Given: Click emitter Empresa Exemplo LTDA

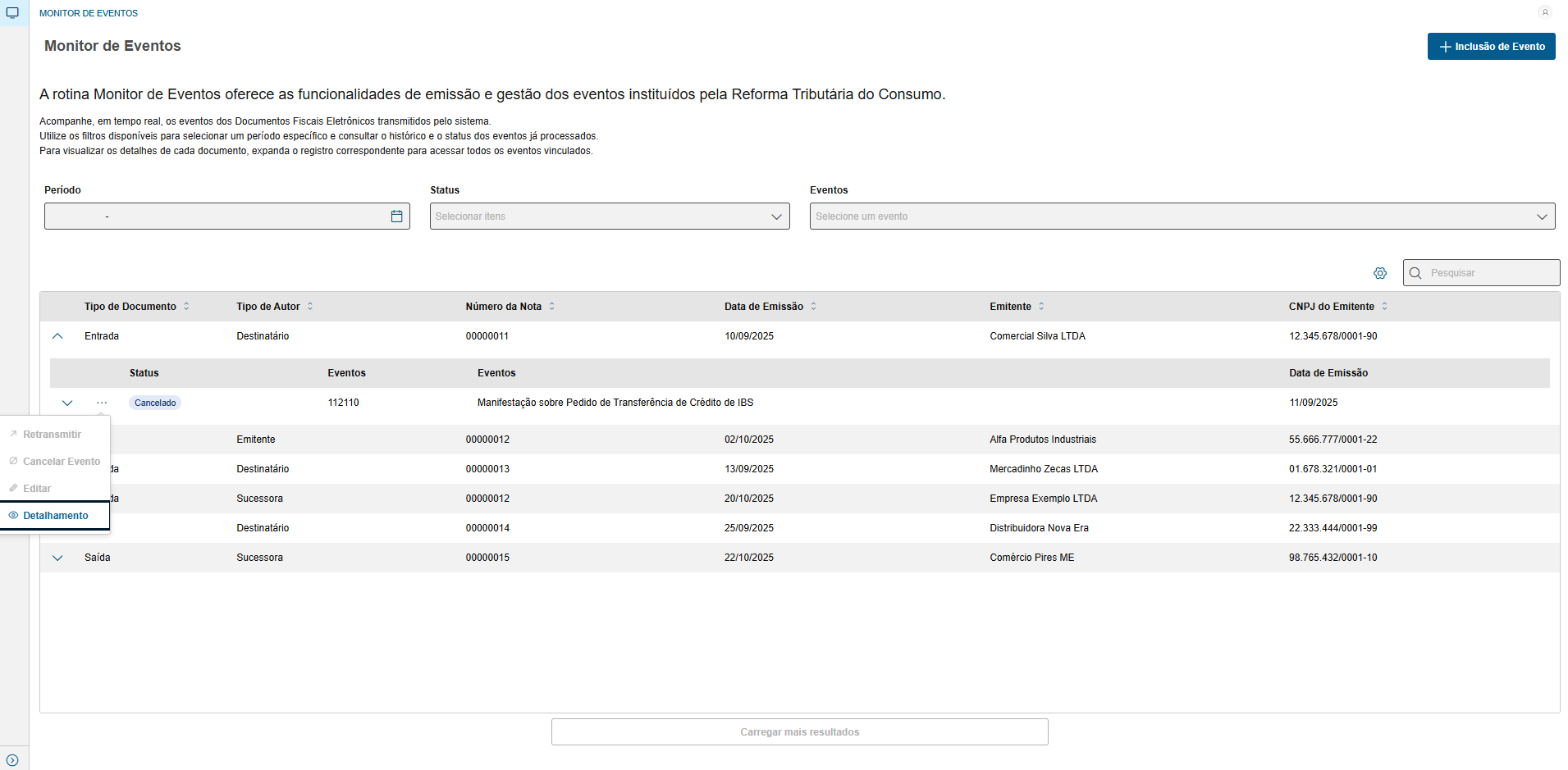Looking at the screenshot, I should click(x=1044, y=499).
